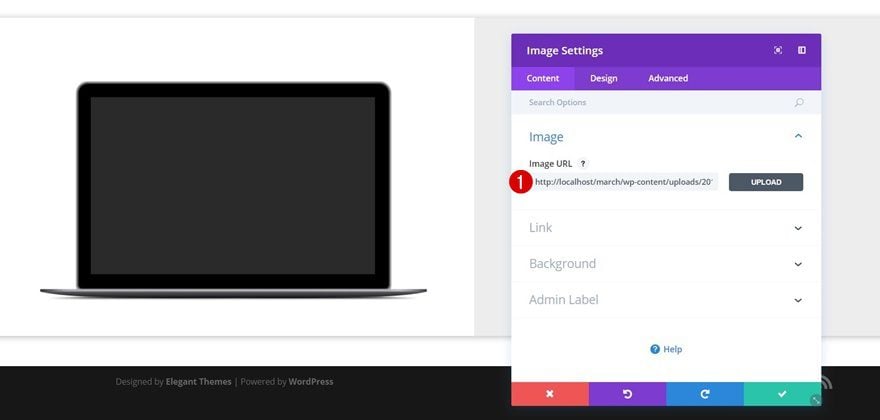Click the snap-to-sidebar icon in the header
Screen dimensions: 880x420
point(802,51)
